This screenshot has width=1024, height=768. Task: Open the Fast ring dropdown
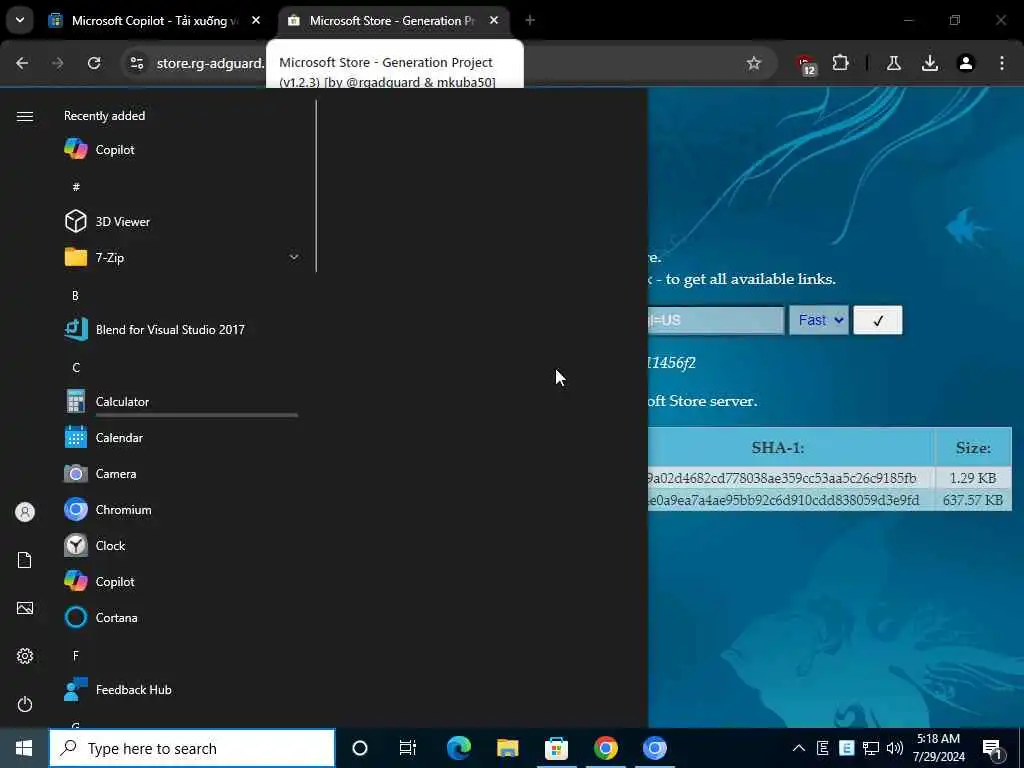819,320
